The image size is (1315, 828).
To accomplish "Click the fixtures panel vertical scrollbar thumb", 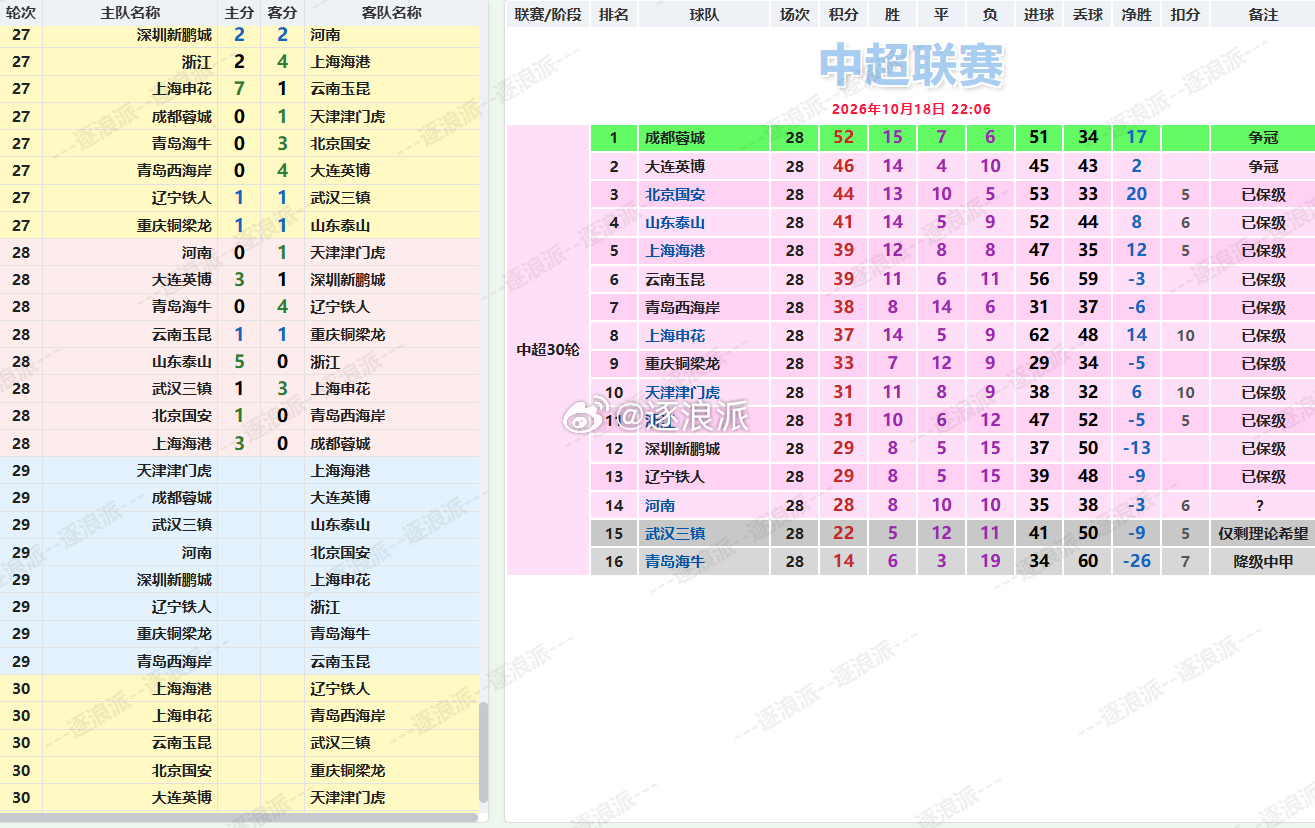I will tap(484, 752).
